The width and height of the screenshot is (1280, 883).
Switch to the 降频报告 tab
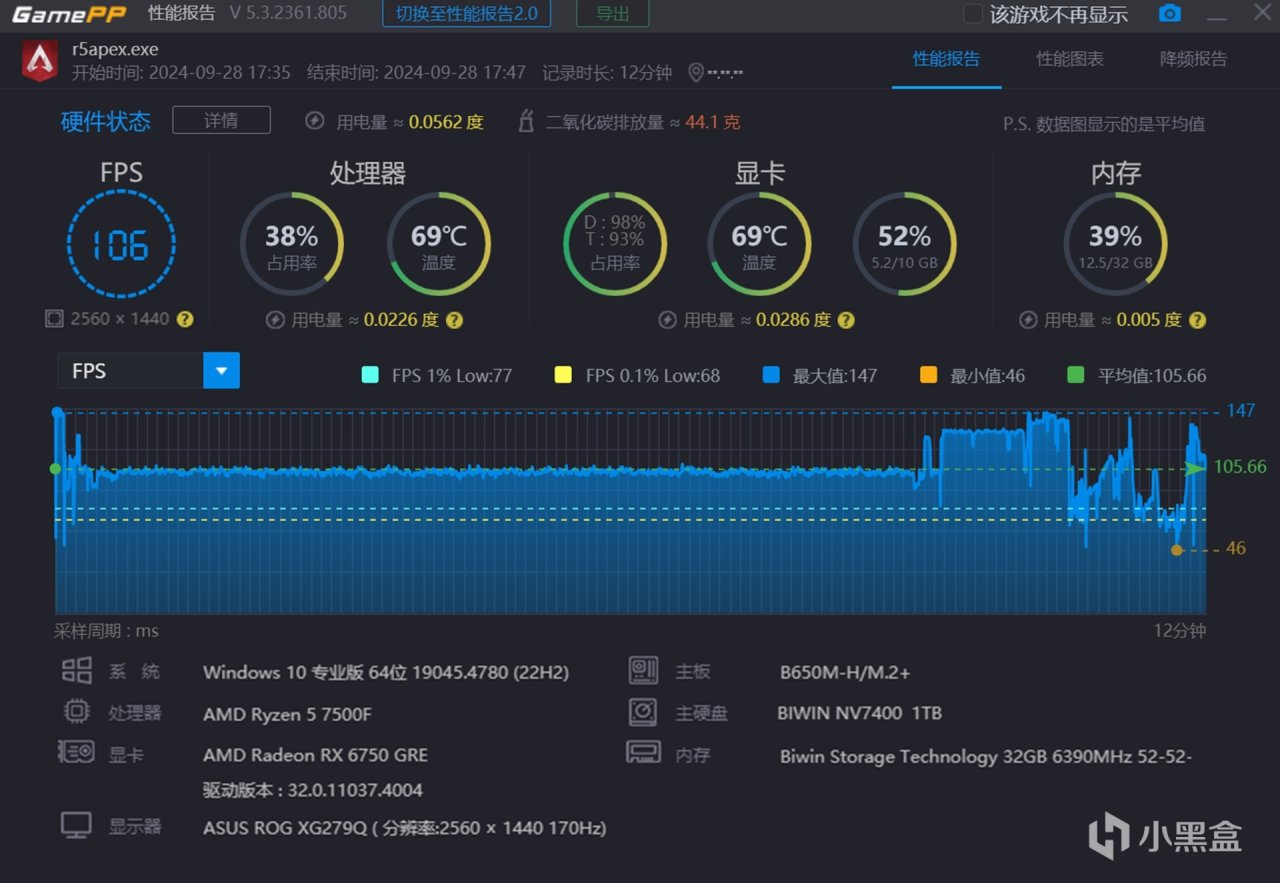tap(1193, 59)
